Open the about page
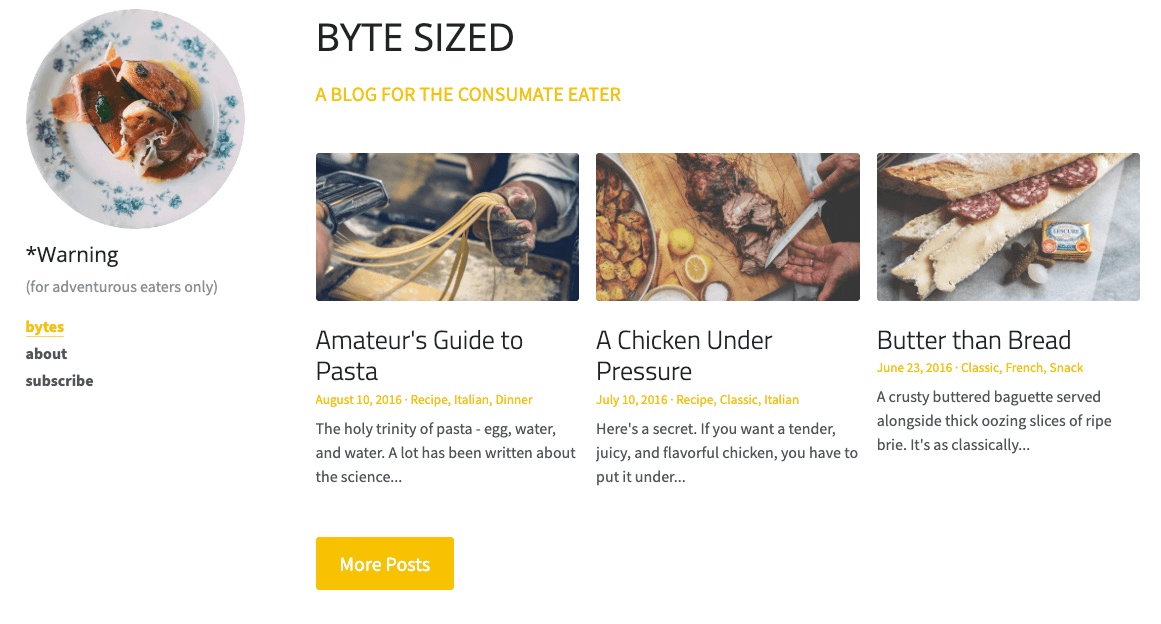Viewport: 1161px width, 624px height. point(46,354)
